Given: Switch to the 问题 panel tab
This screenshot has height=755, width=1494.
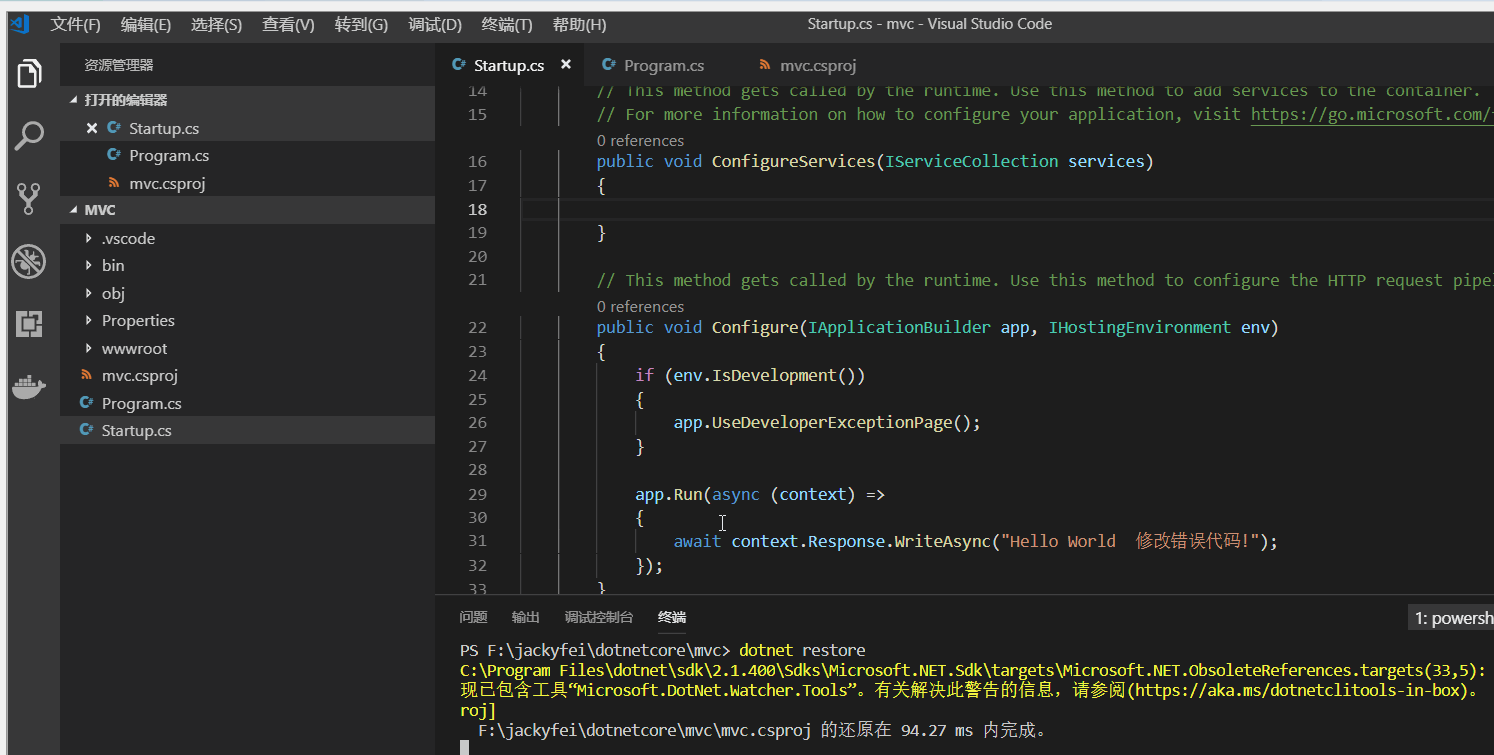Looking at the screenshot, I should (x=473, y=618).
